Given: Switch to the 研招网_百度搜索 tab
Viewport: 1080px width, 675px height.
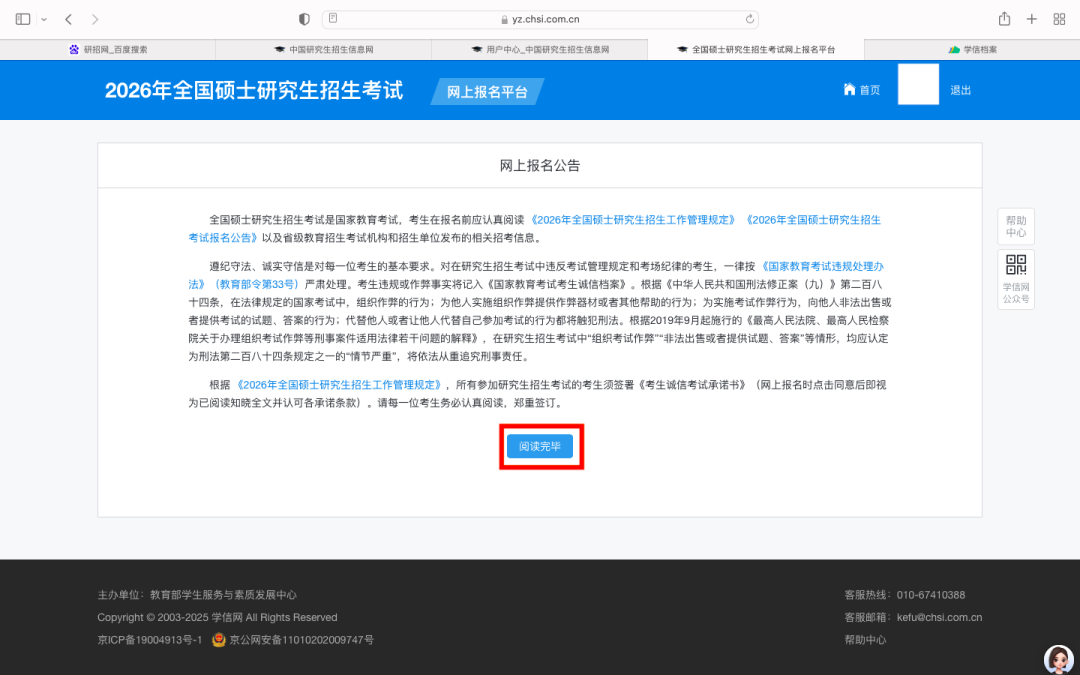Looking at the screenshot, I should pyautogui.click(x=108, y=49).
